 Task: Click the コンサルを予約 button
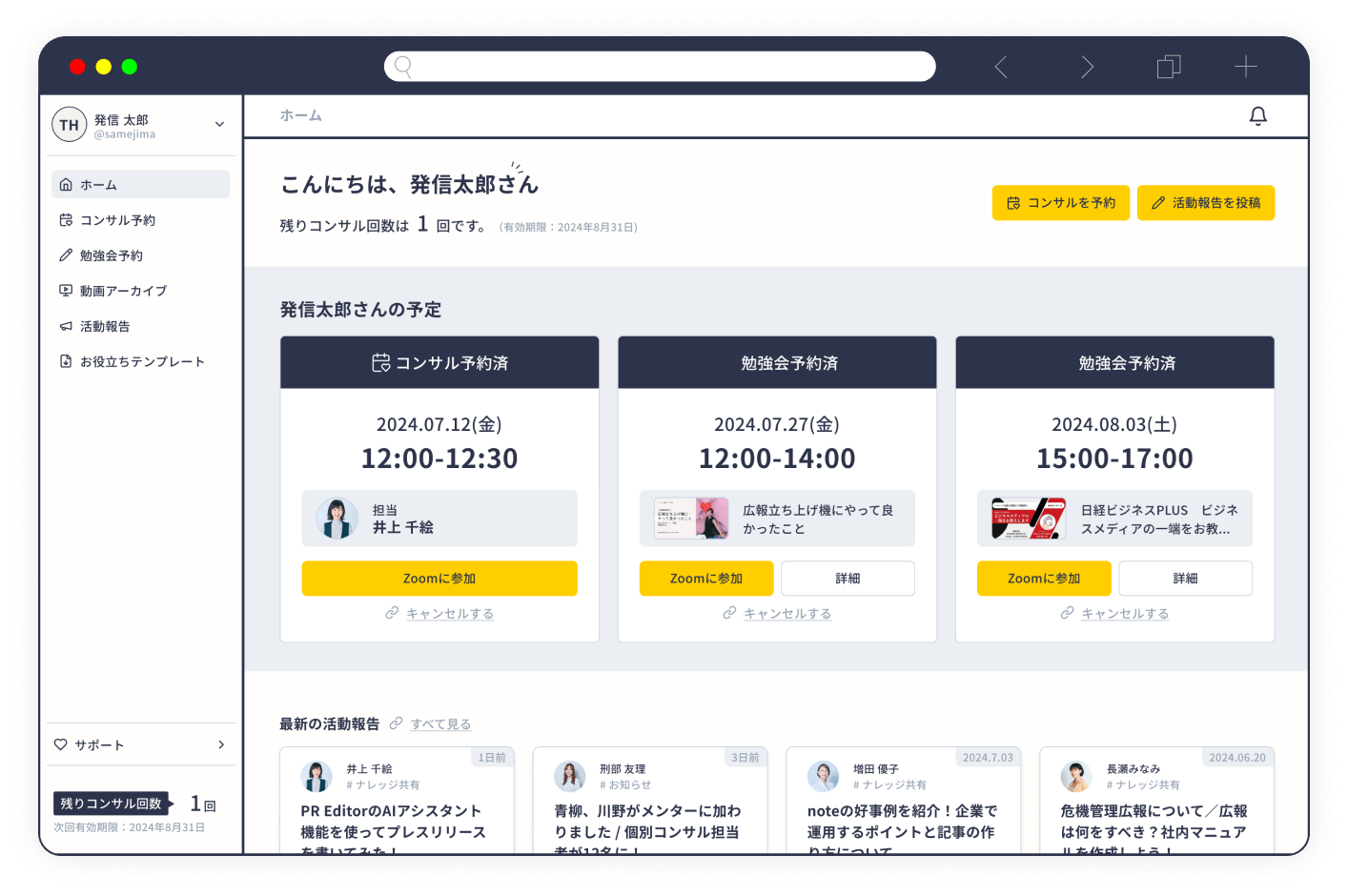pyautogui.click(x=1061, y=203)
